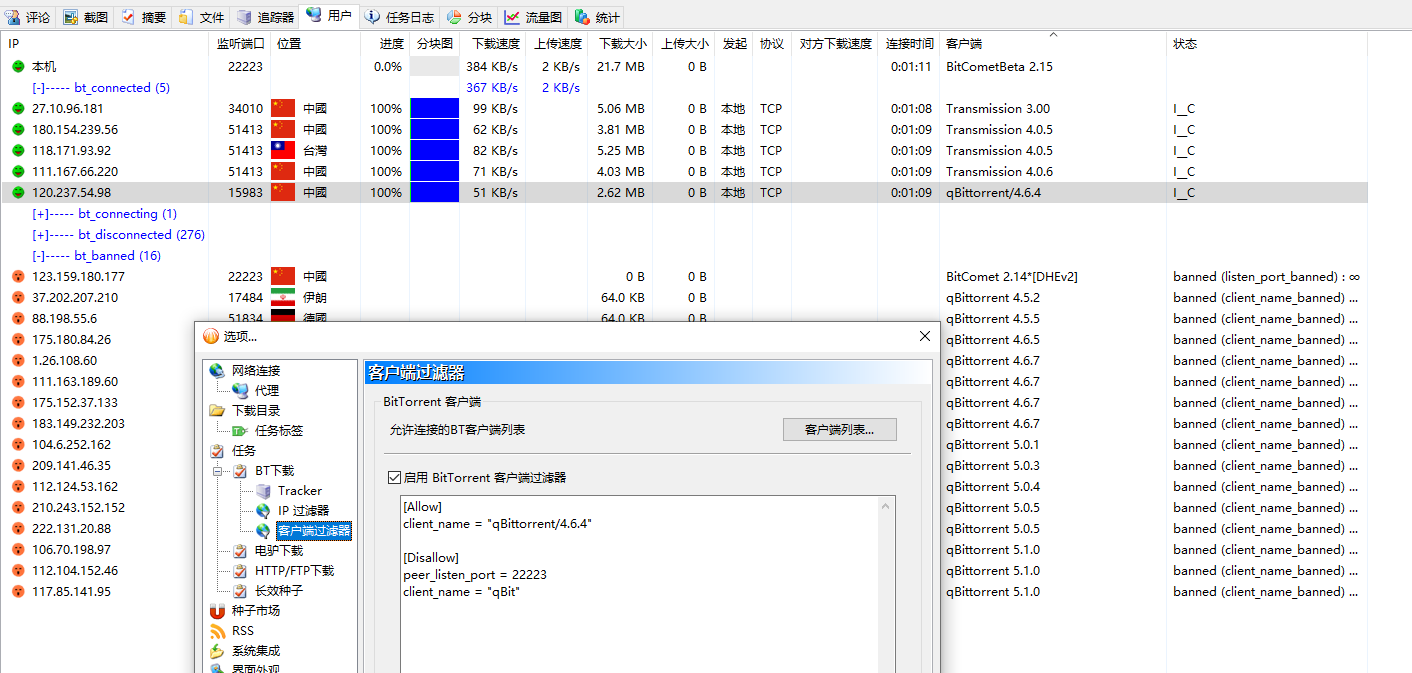
Task: Click the China flag in the 111.167.66.220 row
Action: pyautogui.click(x=283, y=172)
